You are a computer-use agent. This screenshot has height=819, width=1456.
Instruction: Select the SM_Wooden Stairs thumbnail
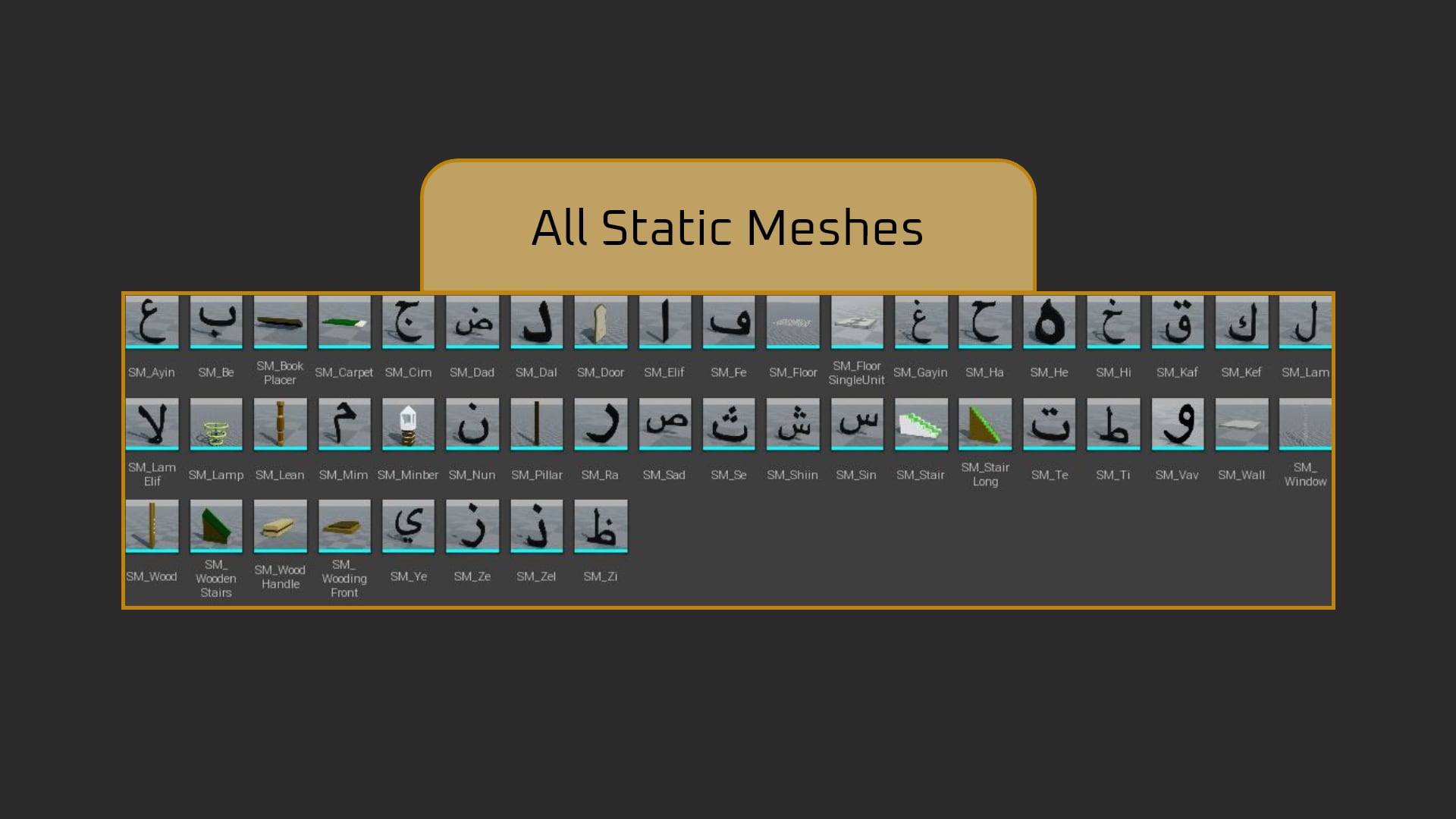point(215,526)
